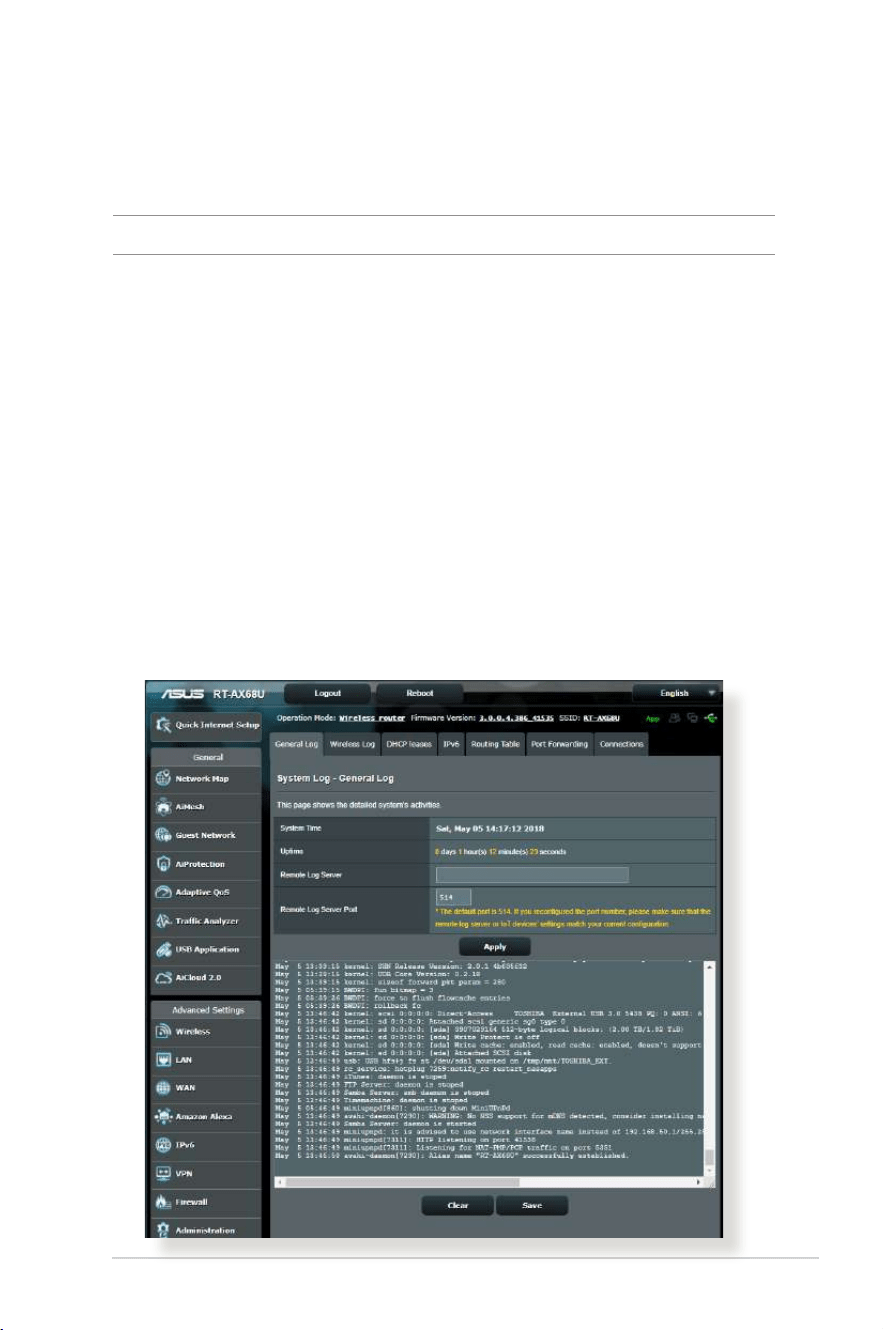Viewport: 883px width, 1330px height.
Task: Click the Clear log button
Action: tap(457, 1205)
